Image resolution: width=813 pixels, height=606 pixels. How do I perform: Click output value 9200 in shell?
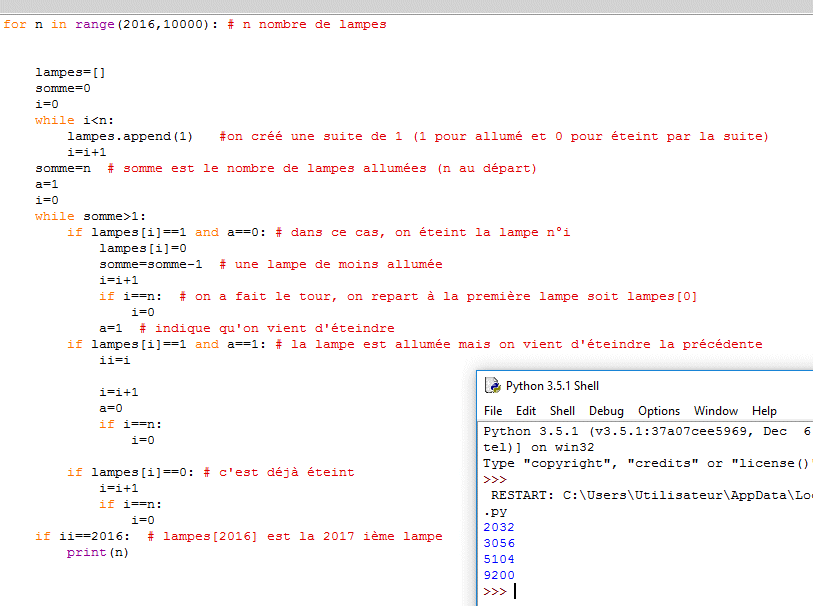(x=500, y=575)
